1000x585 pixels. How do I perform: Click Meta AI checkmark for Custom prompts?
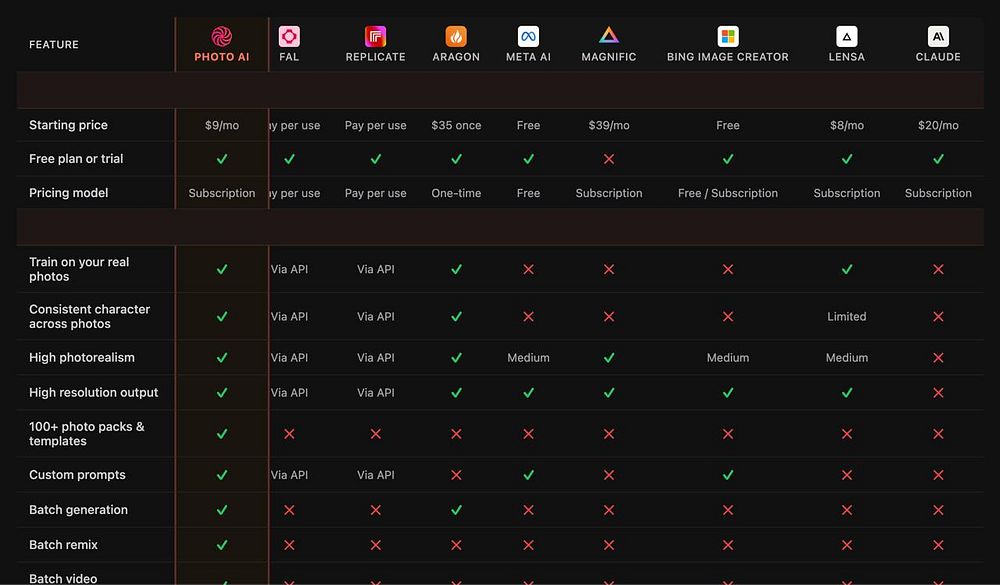pyautogui.click(x=528, y=475)
